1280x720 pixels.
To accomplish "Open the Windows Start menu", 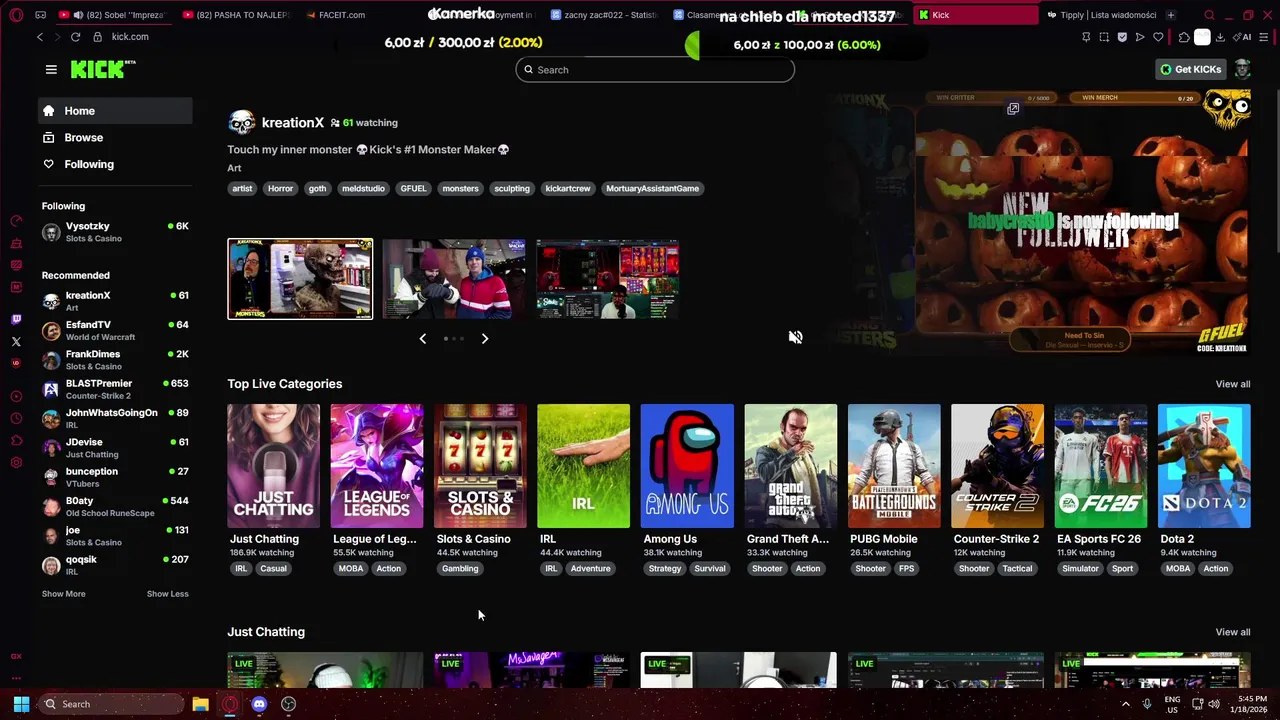I will pyautogui.click(x=21, y=704).
